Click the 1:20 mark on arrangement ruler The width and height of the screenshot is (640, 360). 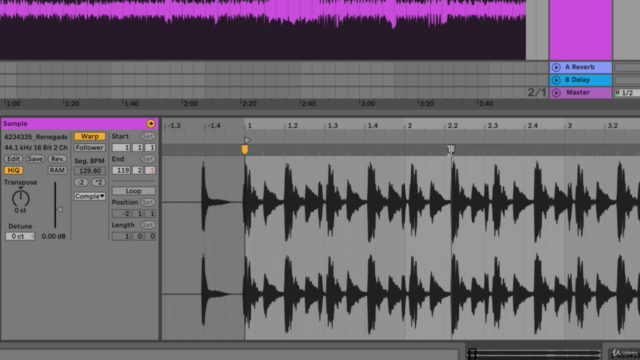coord(72,104)
